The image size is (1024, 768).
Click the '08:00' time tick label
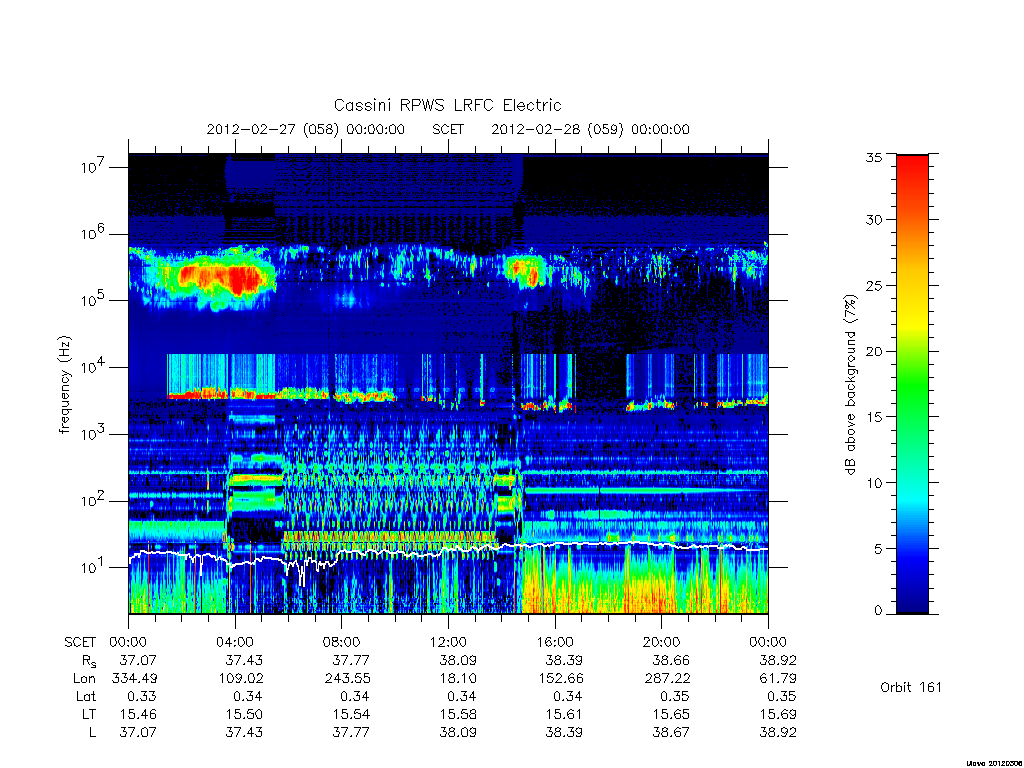(341, 643)
